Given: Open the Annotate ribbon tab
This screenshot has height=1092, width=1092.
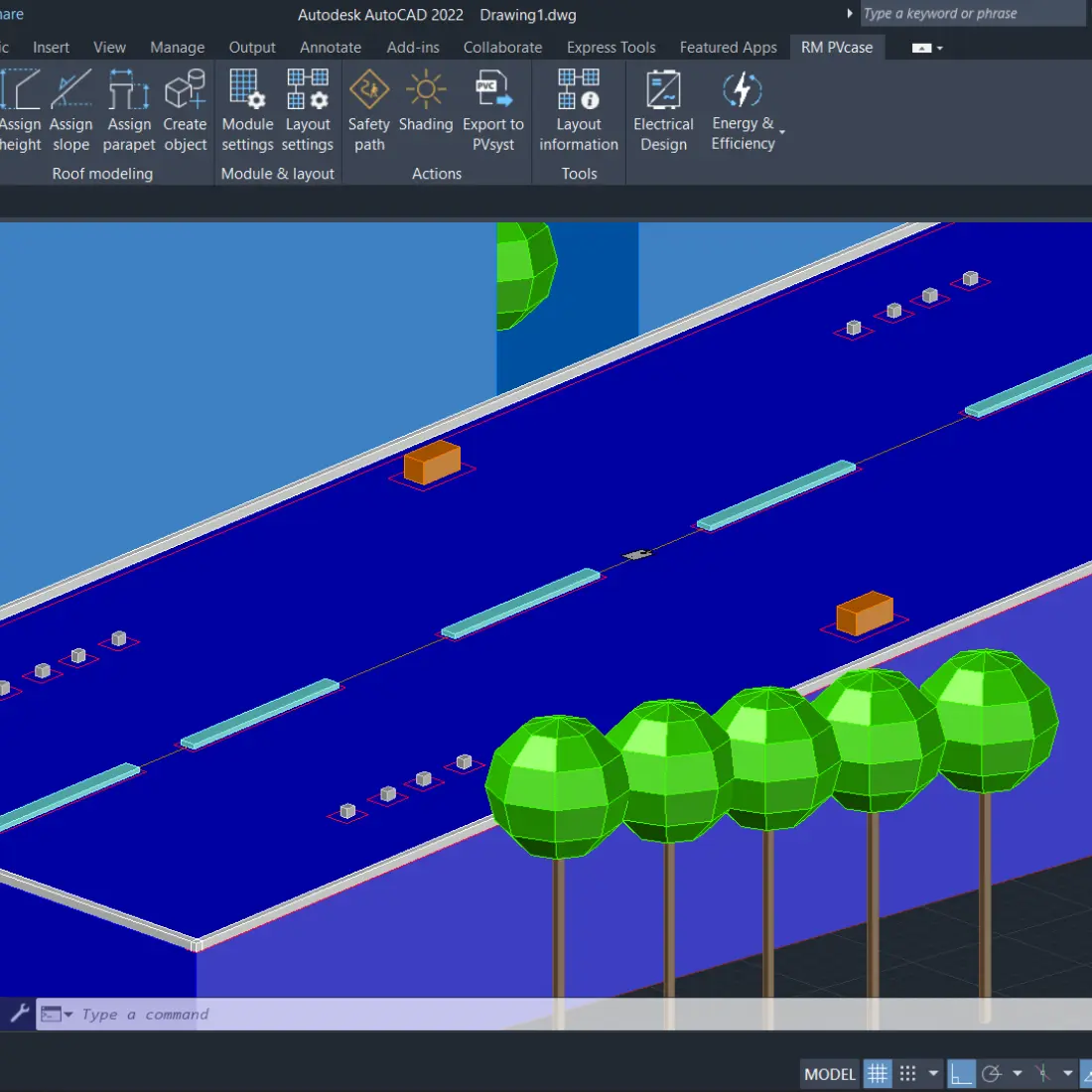Looking at the screenshot, I should point(331,47).
